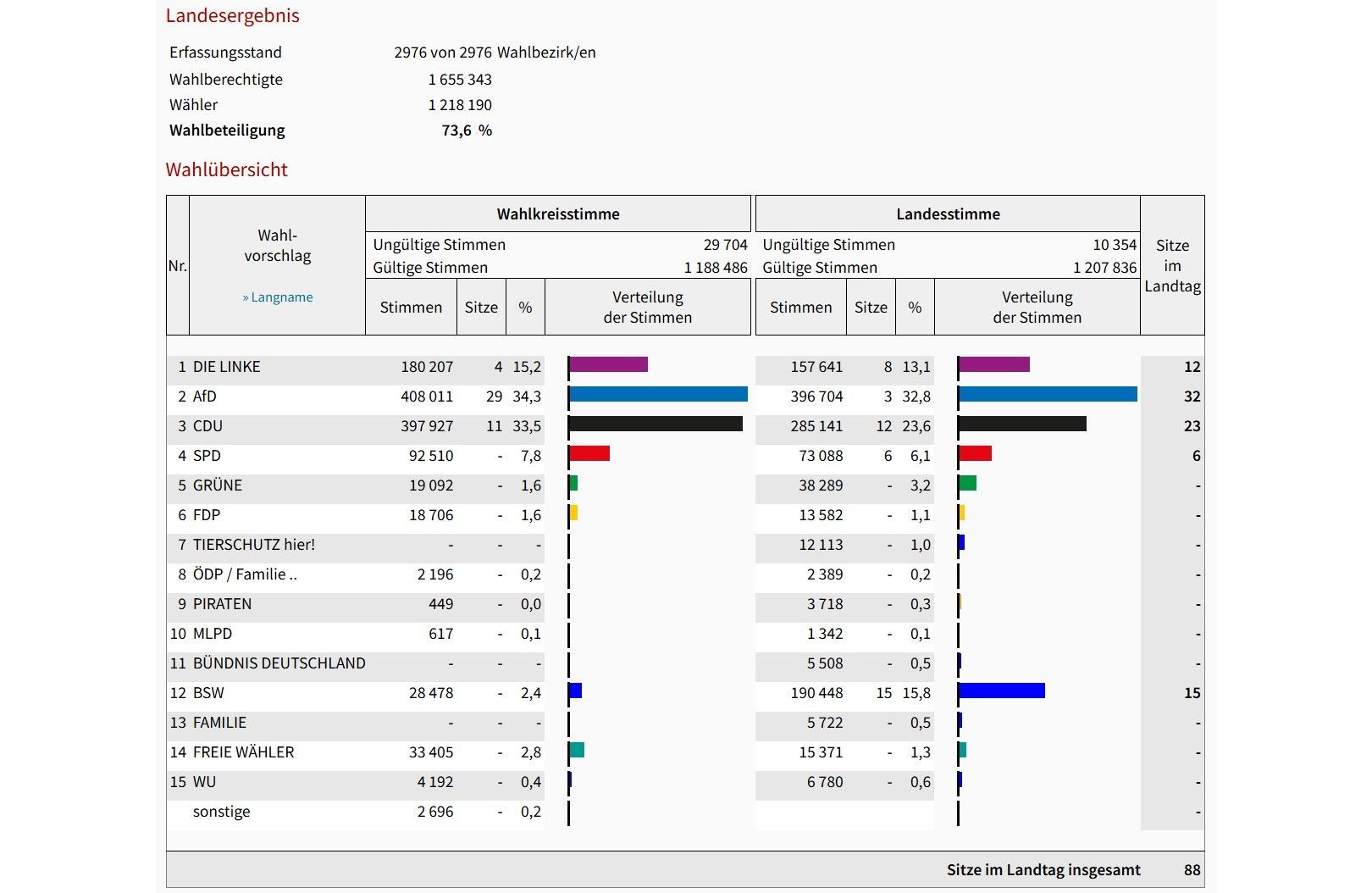Click AfD's Sitze im Landtag value 32

(1192, 397)
